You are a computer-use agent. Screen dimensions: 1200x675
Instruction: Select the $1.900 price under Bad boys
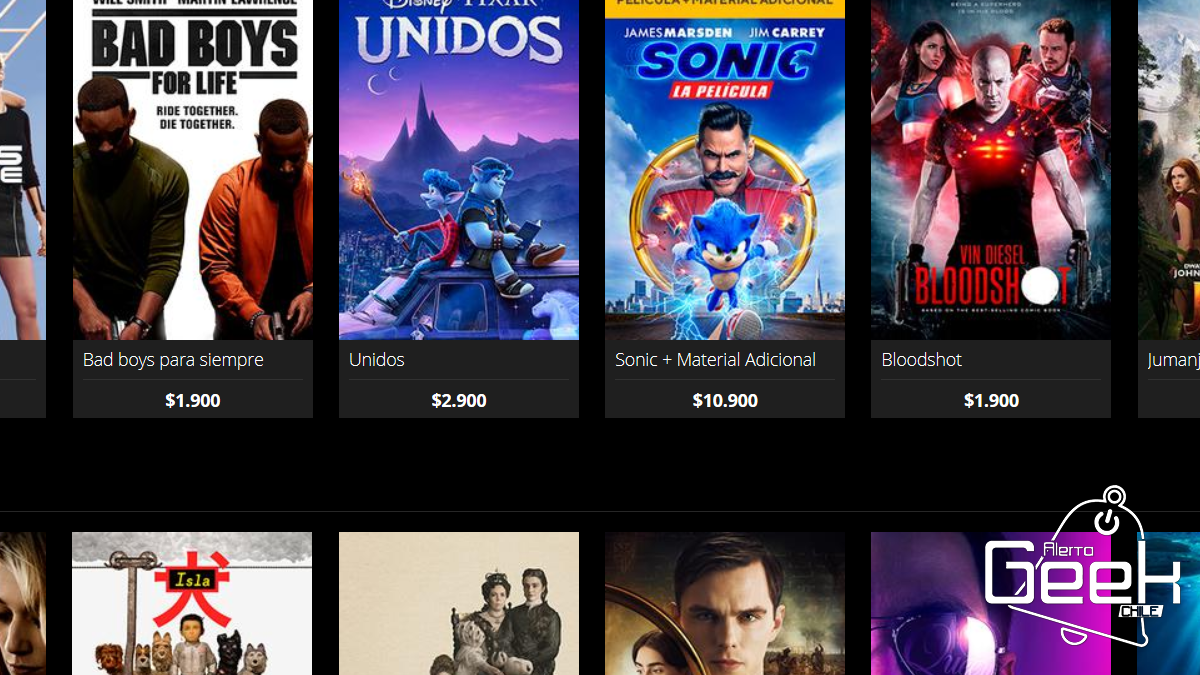click(193, 401)
